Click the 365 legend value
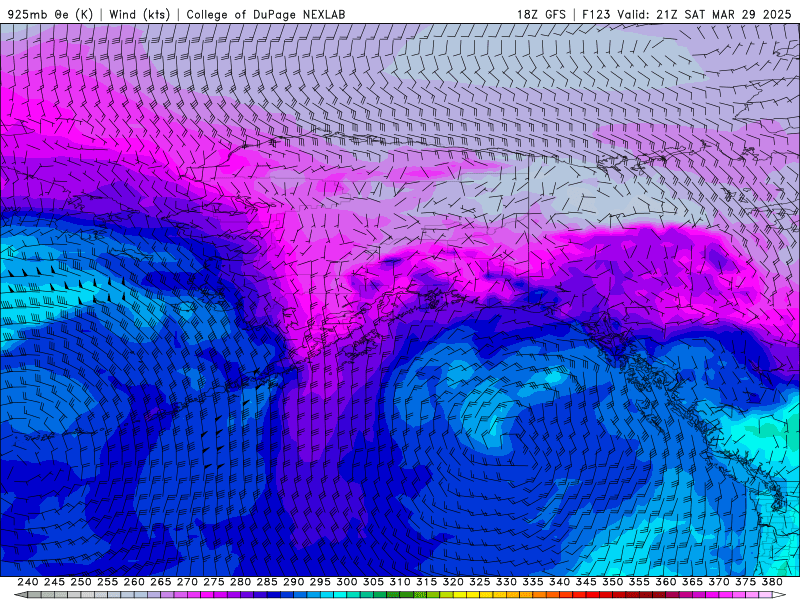The height and width of the screenshot is (600, 800). pyautogui.click(x=692, y=582)
